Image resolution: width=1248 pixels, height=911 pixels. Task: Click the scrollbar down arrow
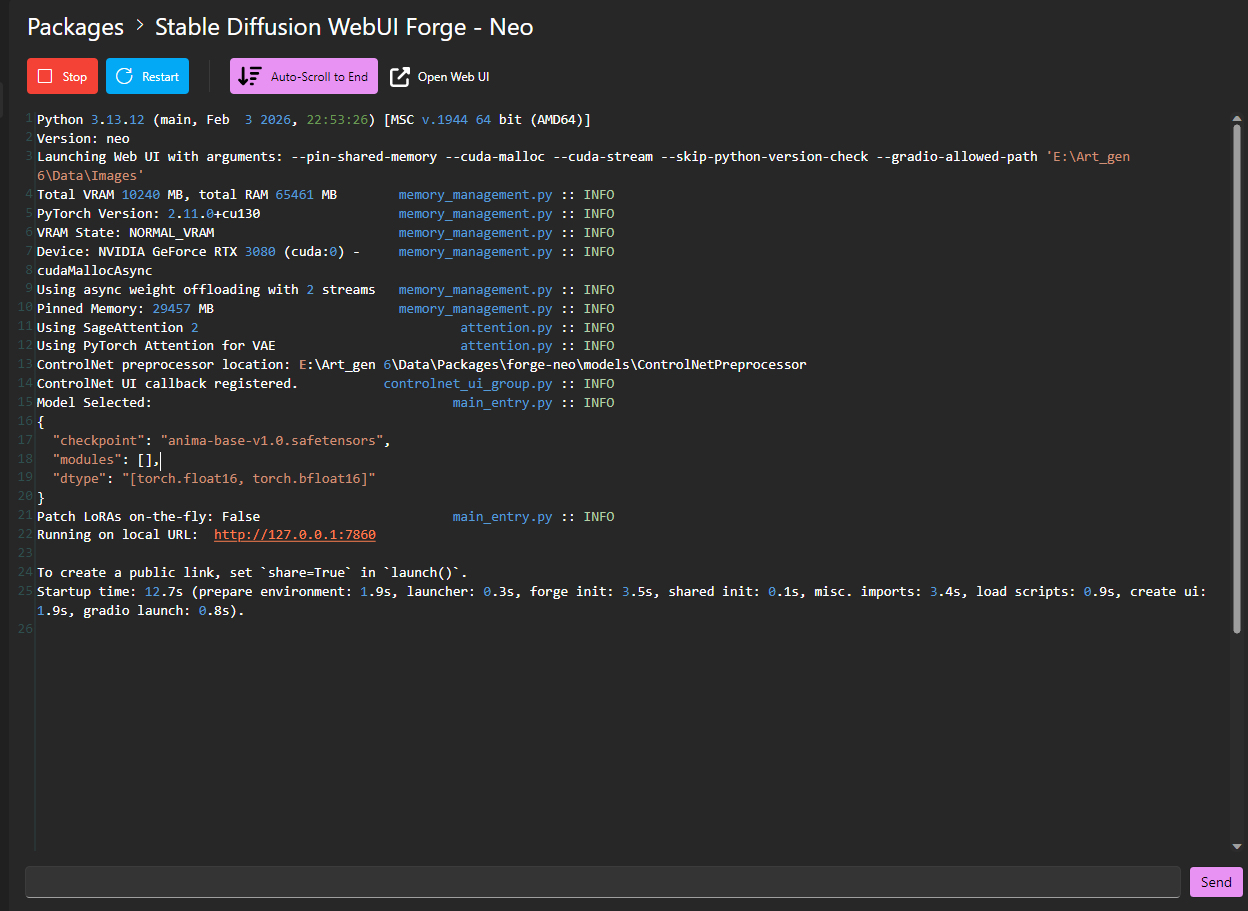pyautogui.click(x=1237, y=846)
